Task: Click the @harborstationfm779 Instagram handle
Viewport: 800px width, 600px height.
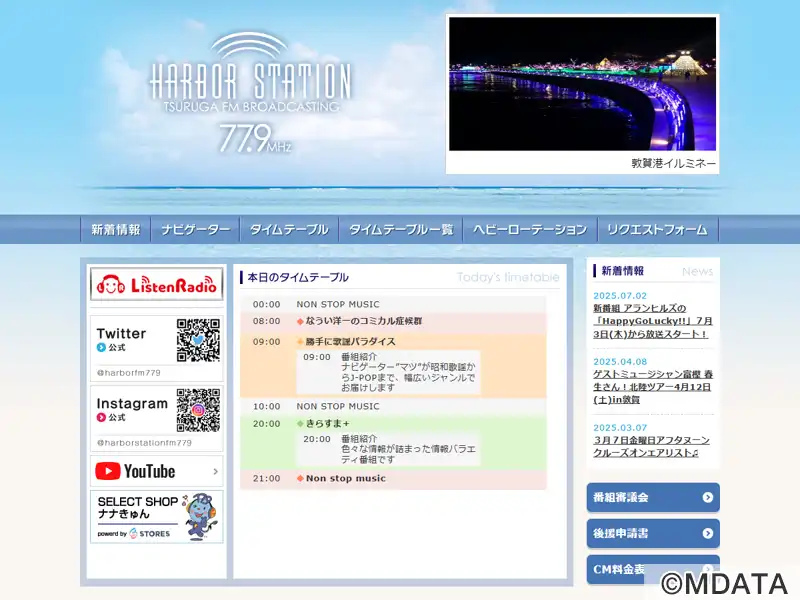Action: coord(144,443)
